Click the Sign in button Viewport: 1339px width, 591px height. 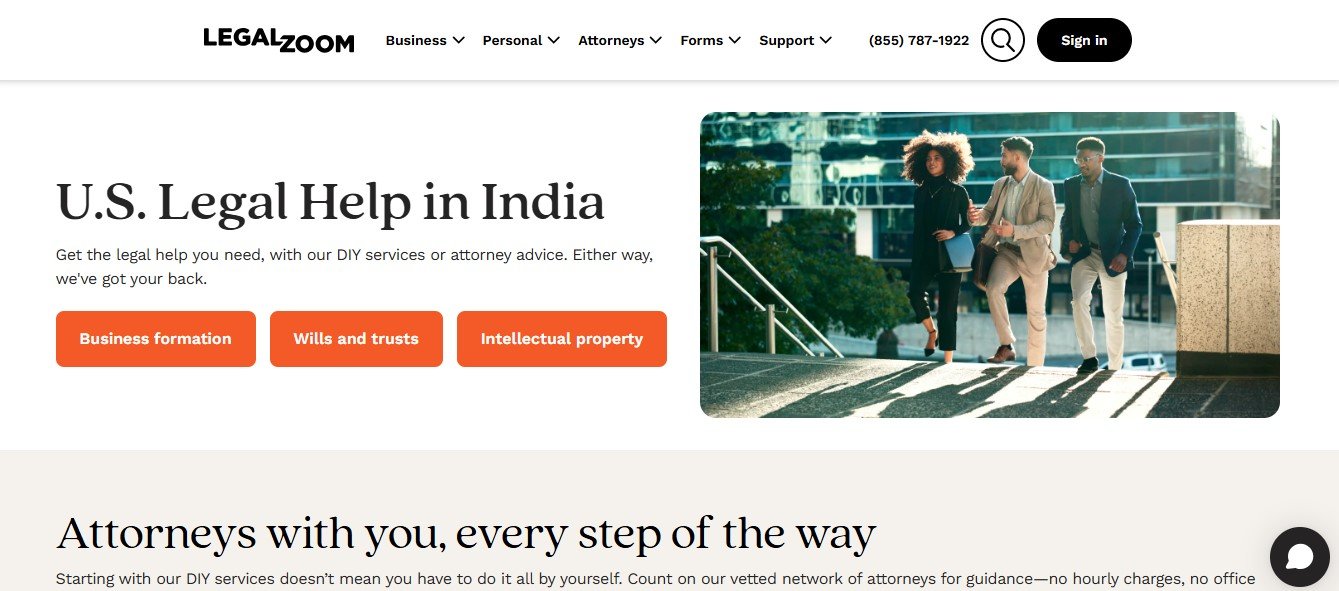(1084, 40)
